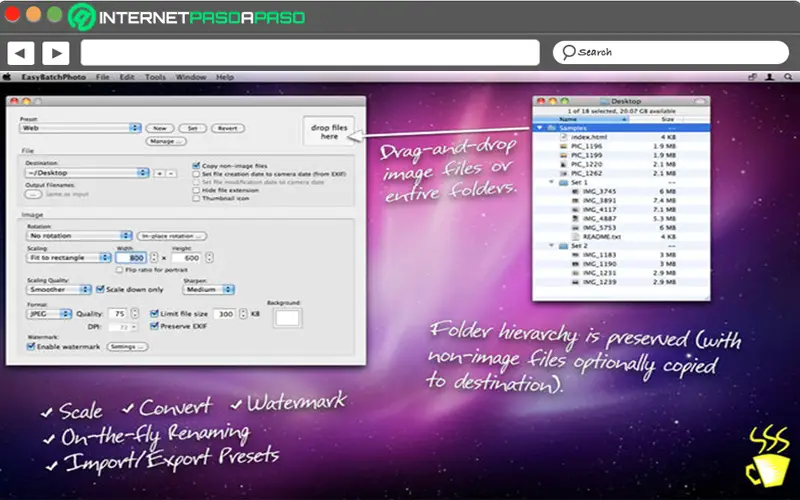Collapse the Set 2 disclosure triangle
The width and height of the screenshot is (800, 500).
(552, 246)
